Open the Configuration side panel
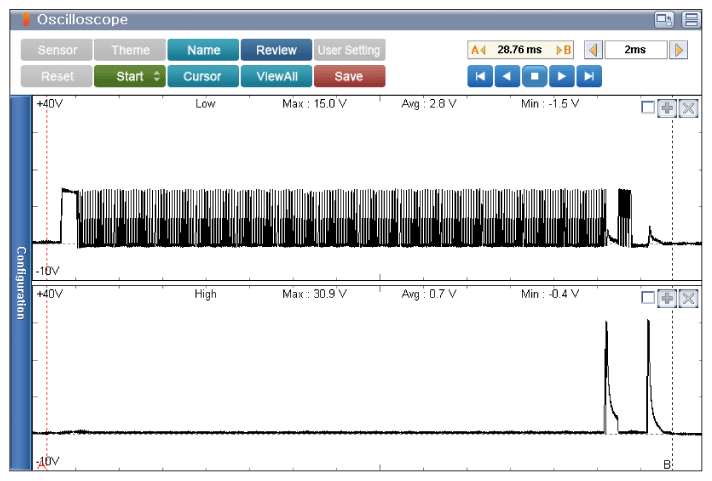This screenshot has height=481, width=712. [x=21, y=283]
